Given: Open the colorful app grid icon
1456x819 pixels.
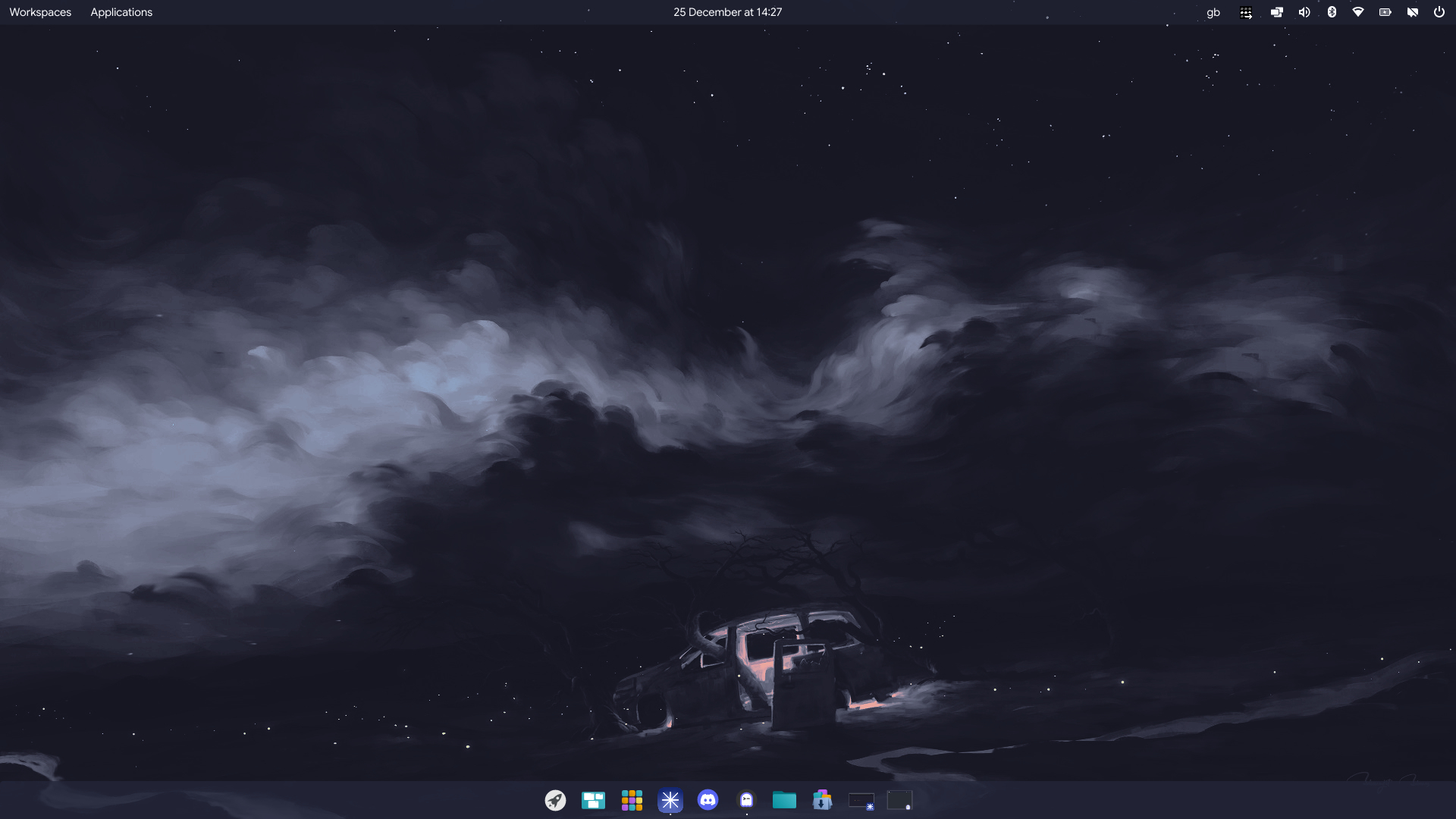Looking at the screenshot, I should (632, 800).
